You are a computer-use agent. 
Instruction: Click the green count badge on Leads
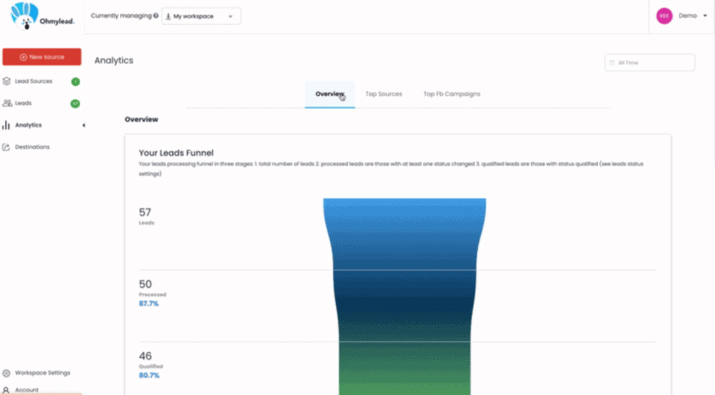(x=75, y=104)
